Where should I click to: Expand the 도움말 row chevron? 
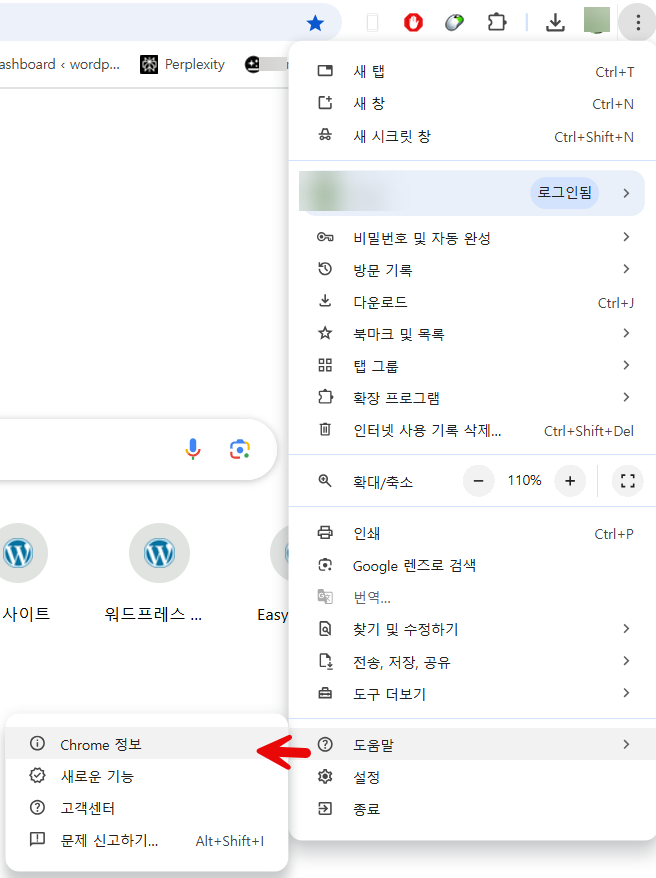point(626,744)
